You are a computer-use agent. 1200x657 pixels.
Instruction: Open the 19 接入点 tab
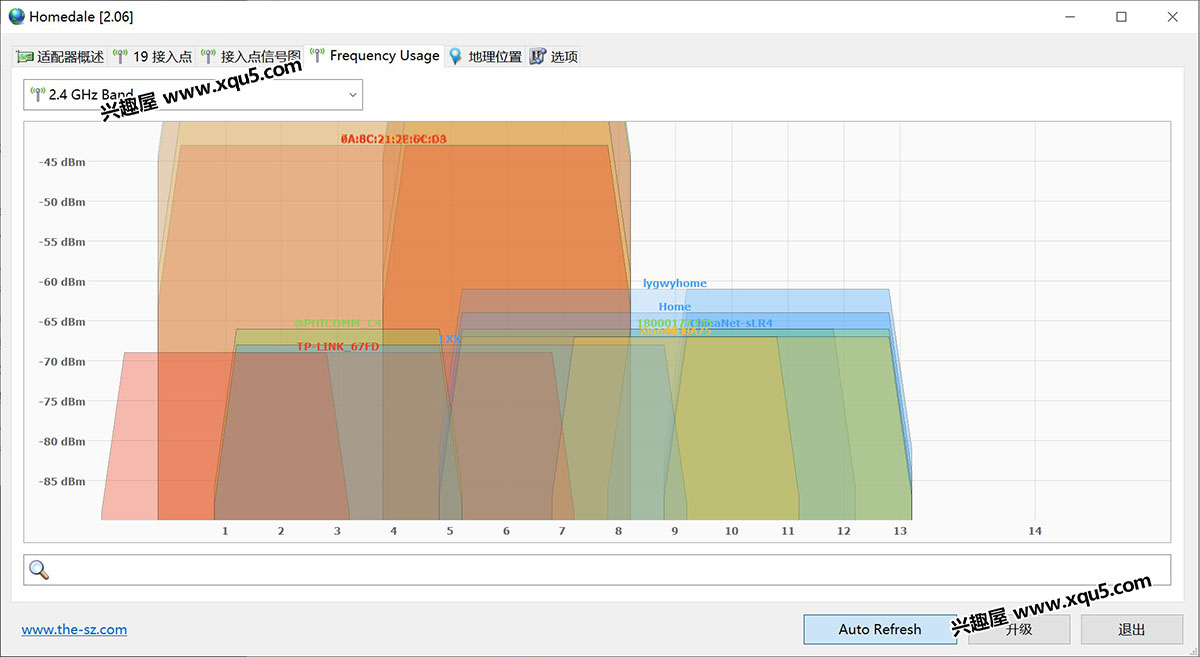162,57
